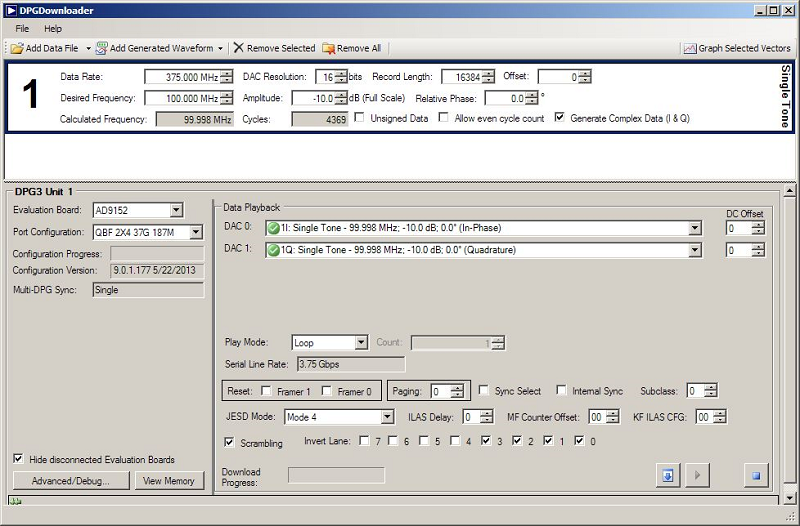
Task: Open the Evaluation Board dropdown
Action: [x=176, y=210]
